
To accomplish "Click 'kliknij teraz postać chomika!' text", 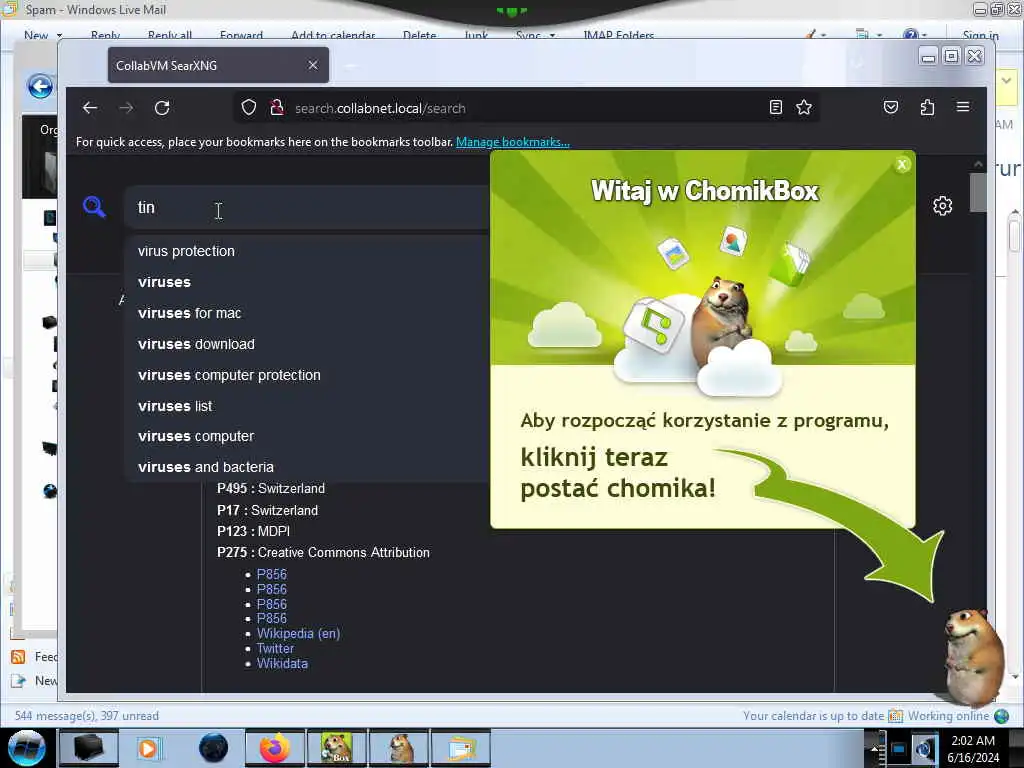I will [618, 473].
